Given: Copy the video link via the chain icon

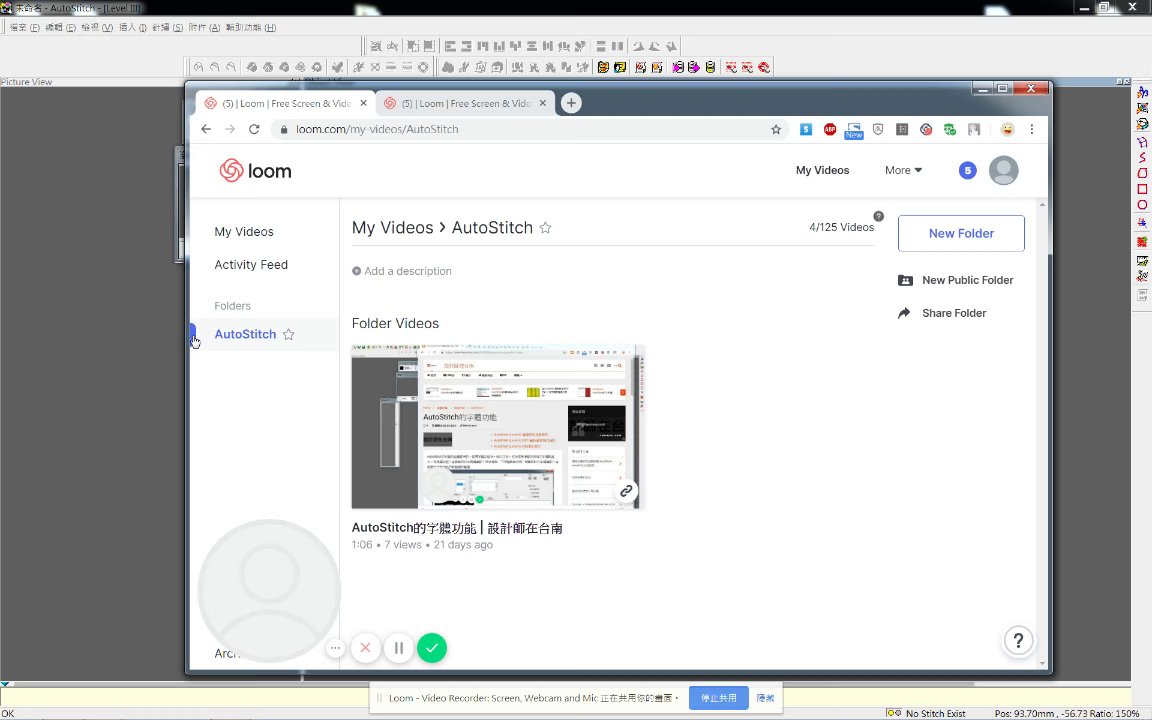Looking at the screenshot, I should (x=626, y=491).
